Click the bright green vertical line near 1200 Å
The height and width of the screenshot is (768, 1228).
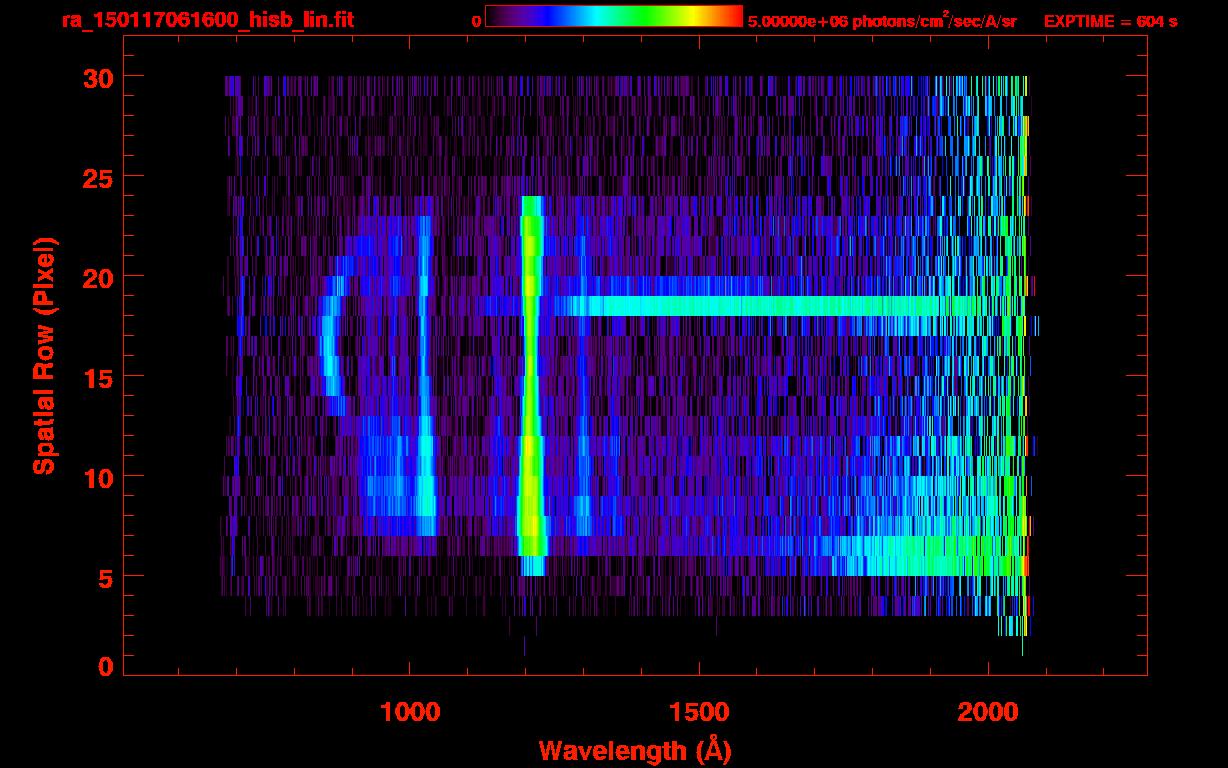click(x=530, y=400)
